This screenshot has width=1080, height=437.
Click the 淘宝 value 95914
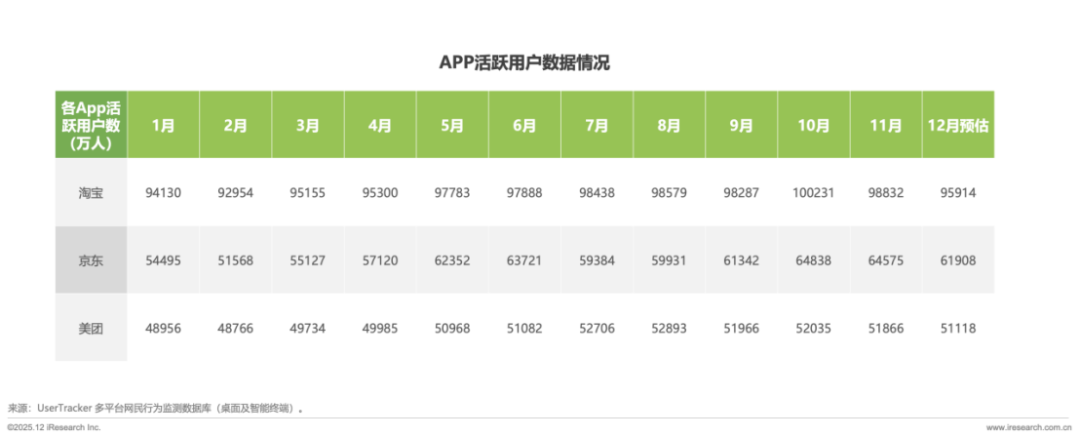pos(959,193)
